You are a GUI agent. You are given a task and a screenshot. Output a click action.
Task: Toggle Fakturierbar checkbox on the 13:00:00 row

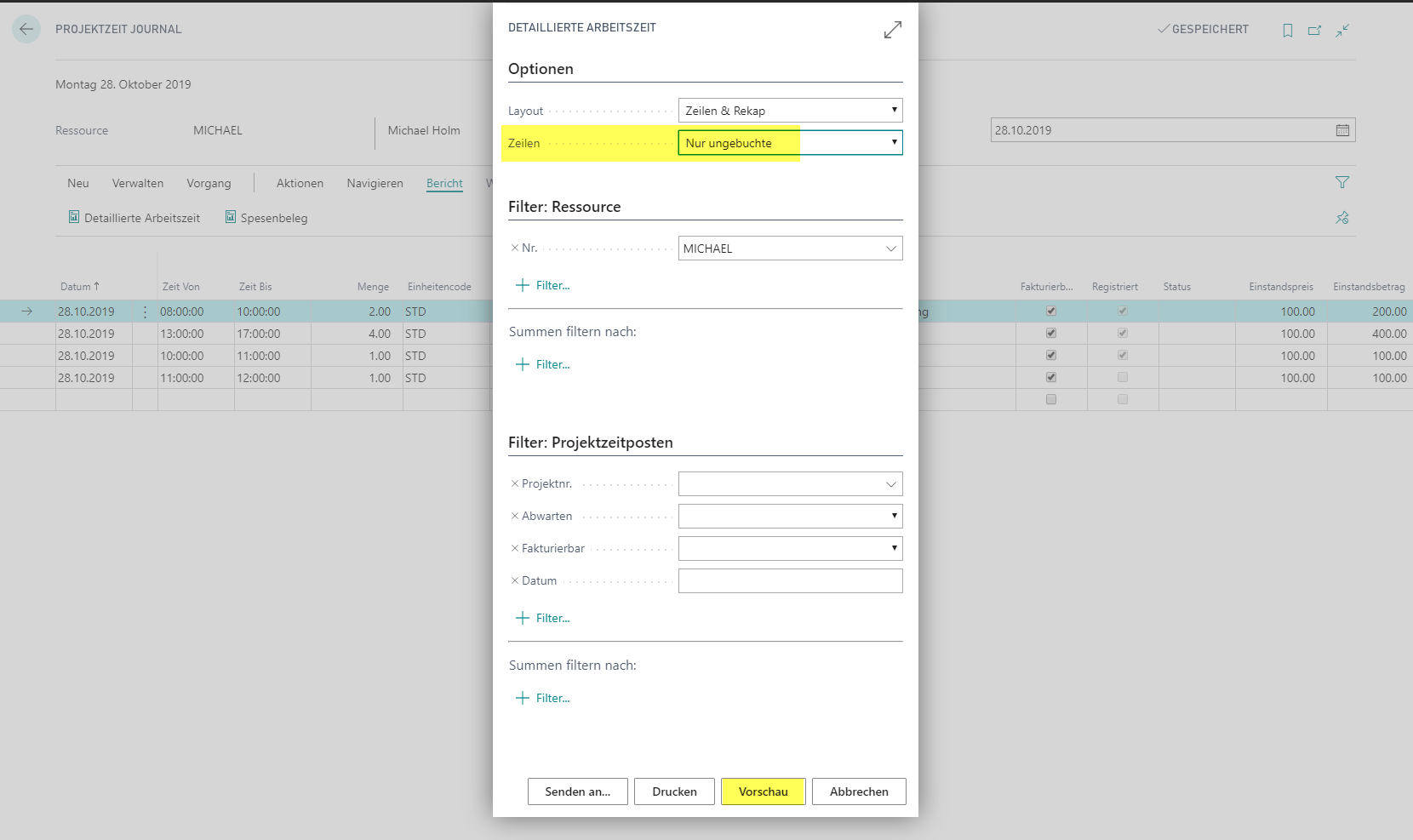[1051, 334]
